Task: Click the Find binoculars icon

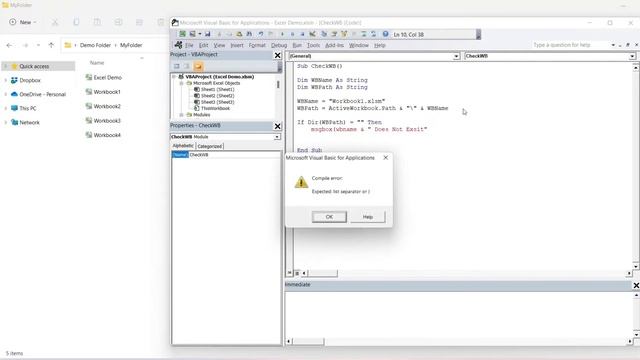Action: point(249,34)
